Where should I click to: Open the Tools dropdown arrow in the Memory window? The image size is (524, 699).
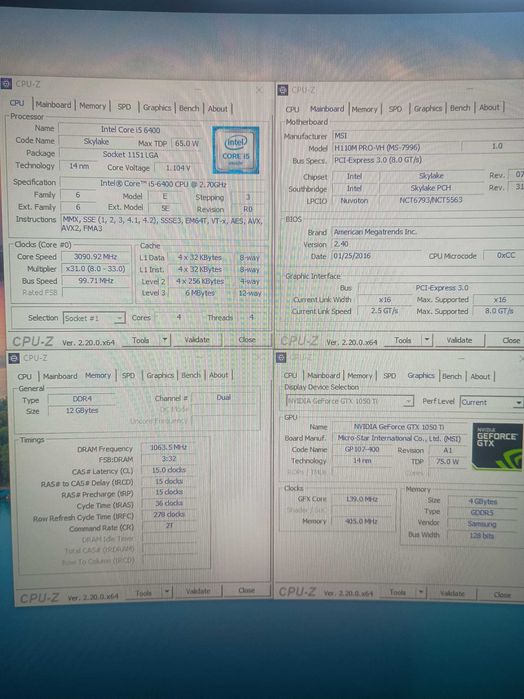click(166, 592)
